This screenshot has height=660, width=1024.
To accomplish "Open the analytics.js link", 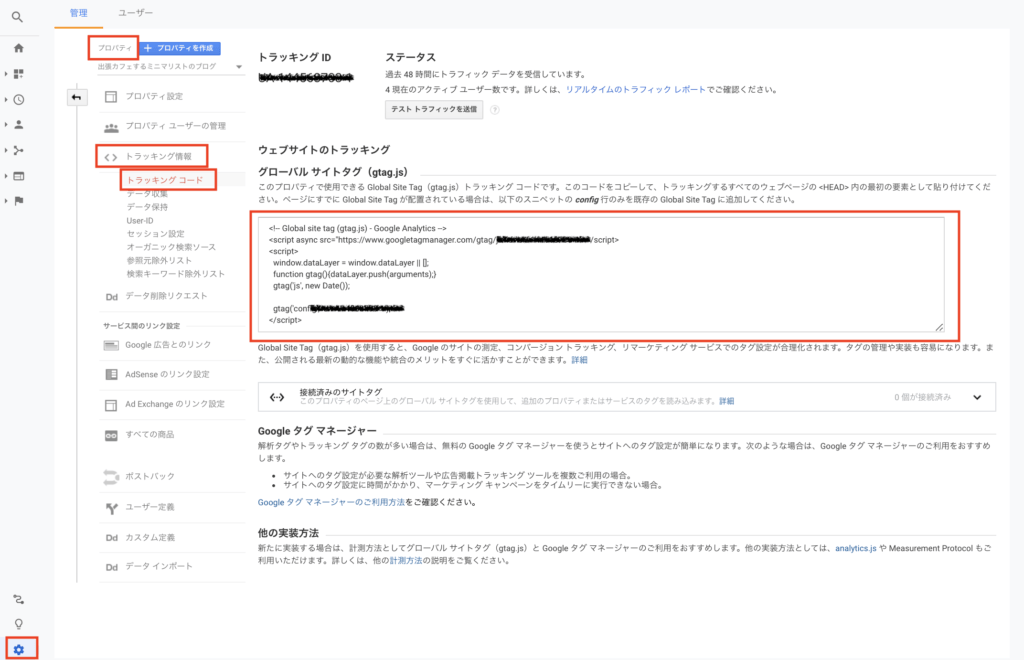I will pos(856,548).
